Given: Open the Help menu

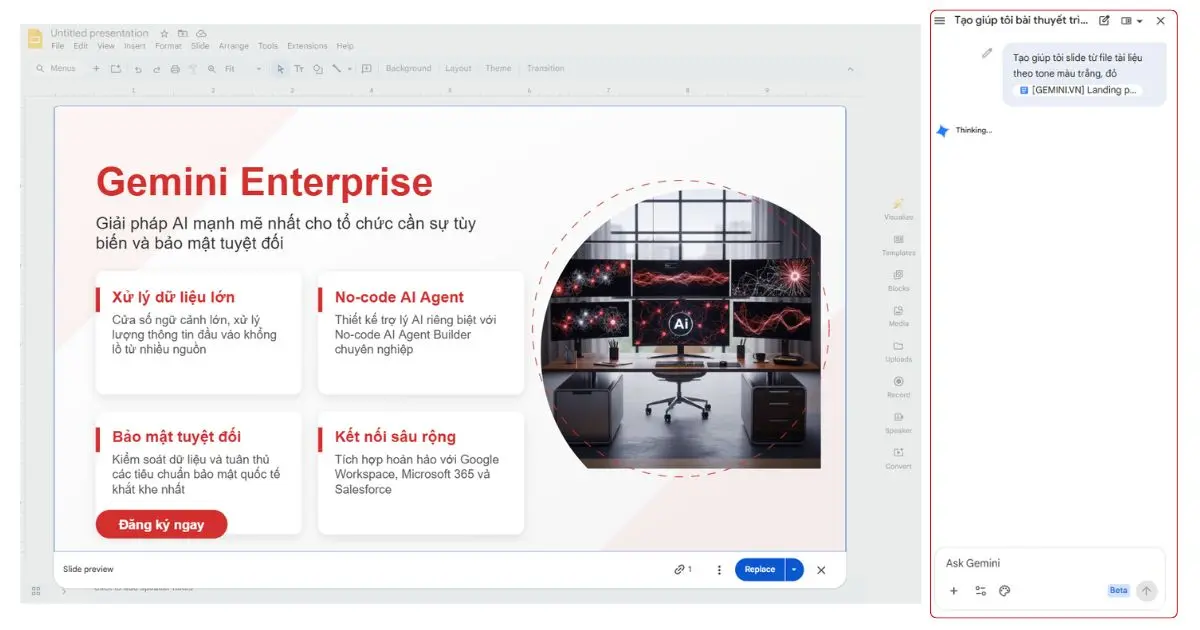Looking at the screenshot, I should pyautogui.click(x=345, y=46).
